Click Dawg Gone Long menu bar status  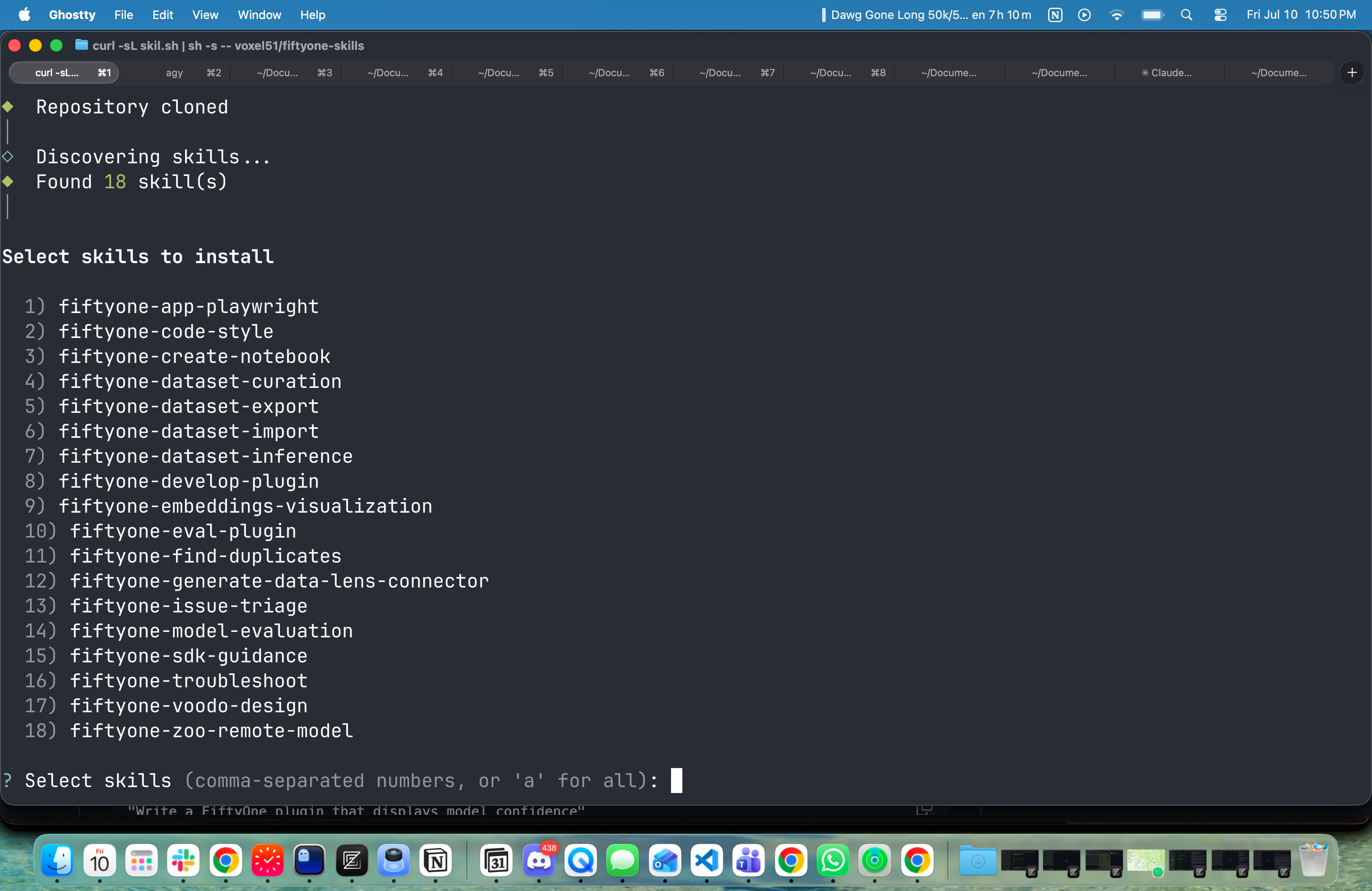coord(926,15)
